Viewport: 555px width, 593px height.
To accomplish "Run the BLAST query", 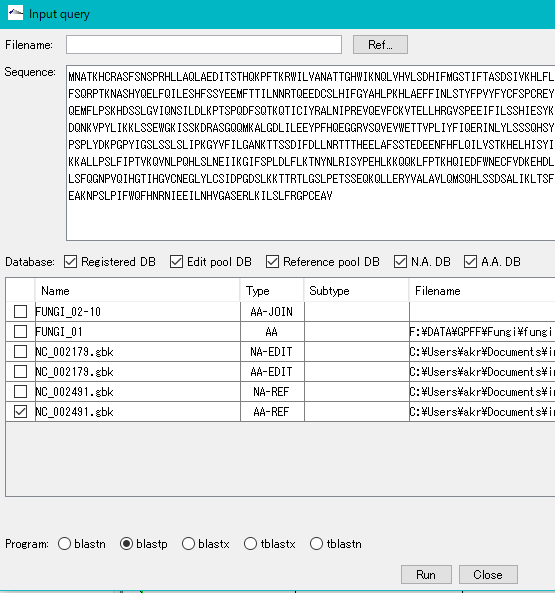I will coord(426,574).
